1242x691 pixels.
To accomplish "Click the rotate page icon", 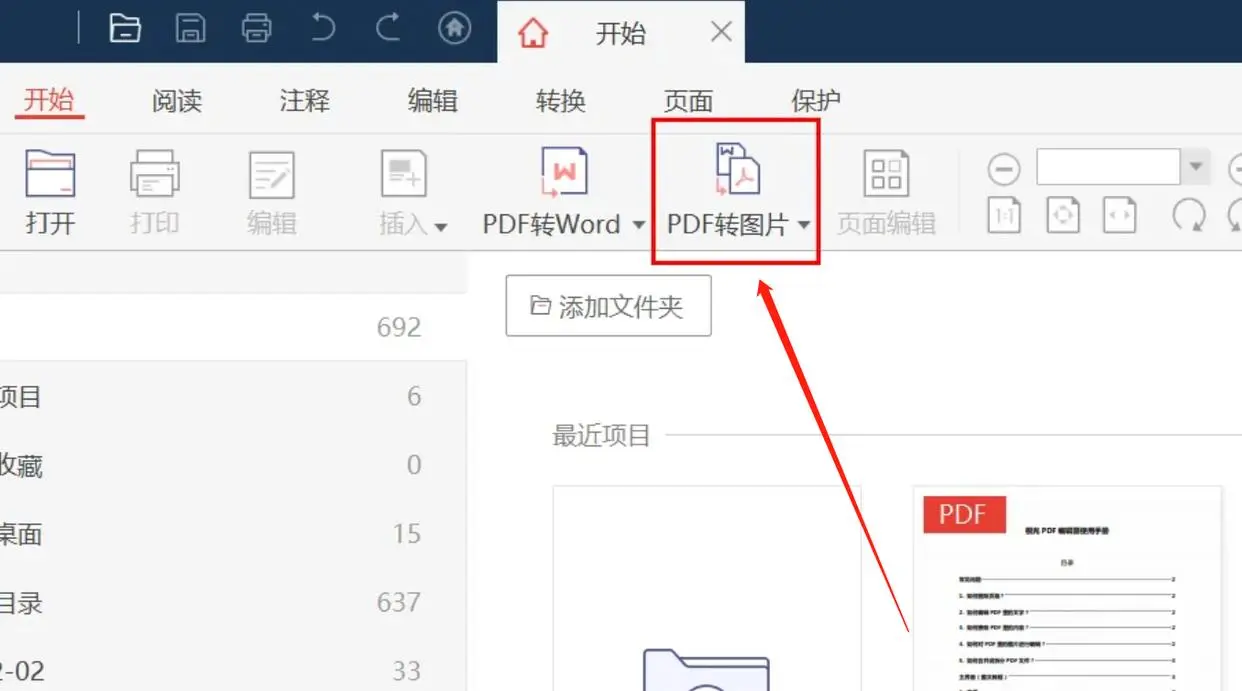I will tap(1189, 215).
